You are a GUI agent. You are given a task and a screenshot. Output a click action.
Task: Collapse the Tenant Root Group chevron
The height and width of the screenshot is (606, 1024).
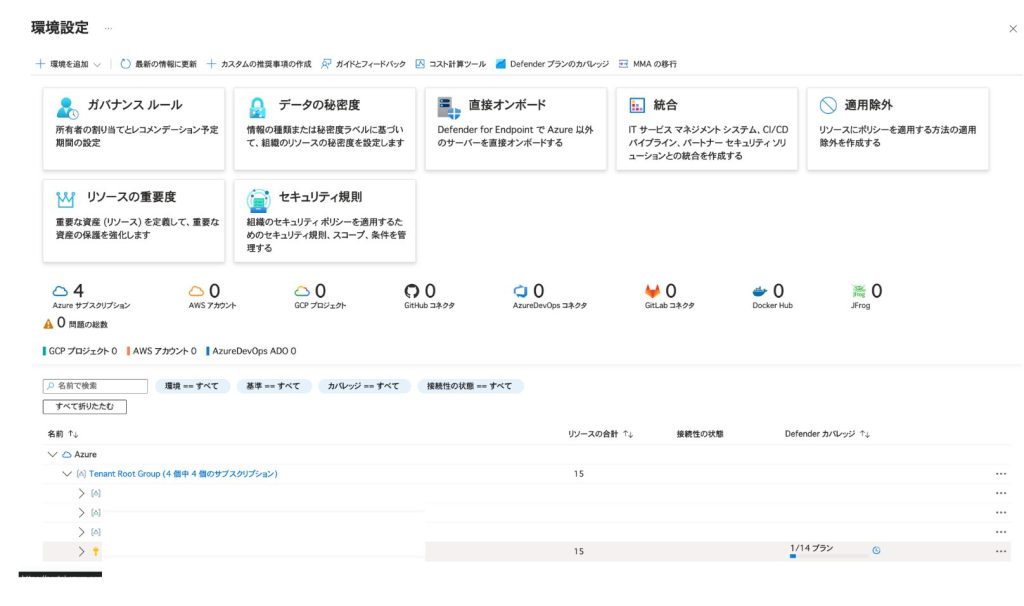pos(67,474)
